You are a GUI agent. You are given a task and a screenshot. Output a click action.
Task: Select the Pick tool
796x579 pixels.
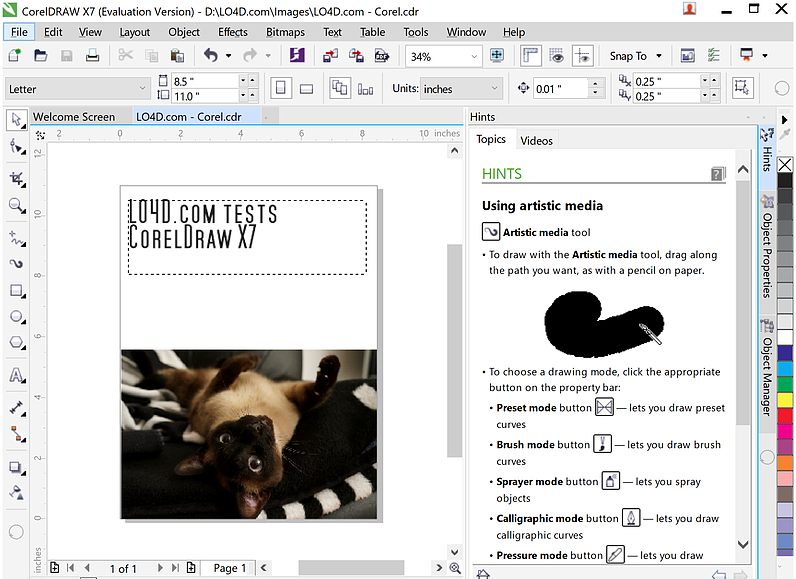(x=17, y=120)
